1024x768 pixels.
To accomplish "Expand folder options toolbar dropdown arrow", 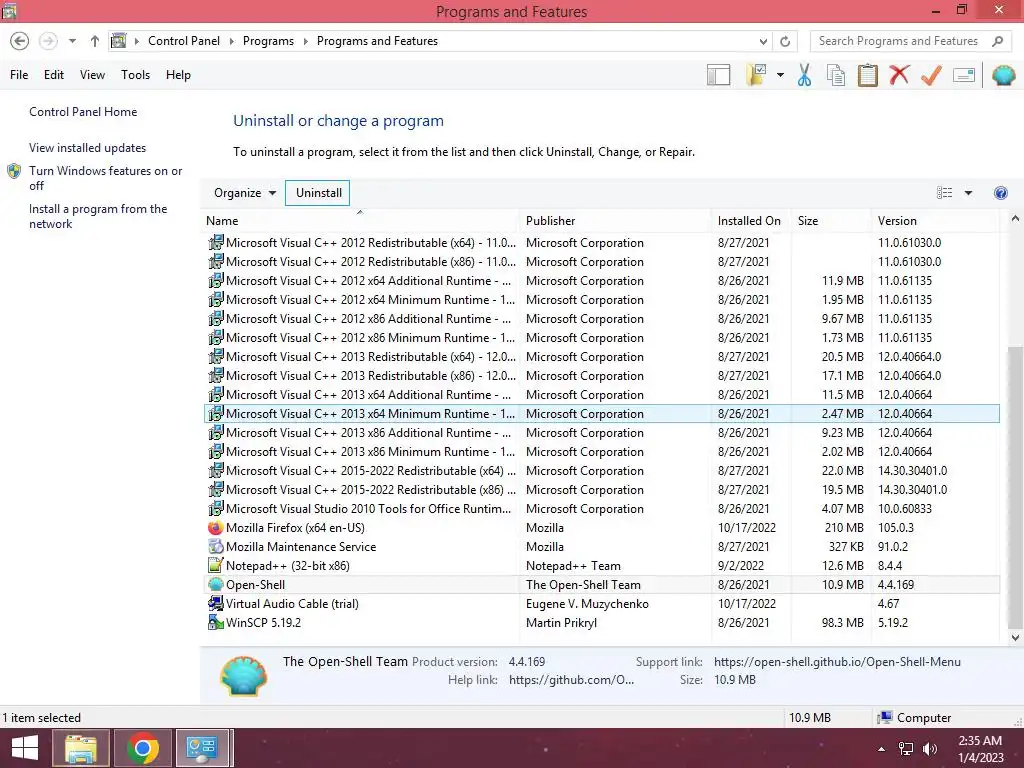I will point(780,75).
